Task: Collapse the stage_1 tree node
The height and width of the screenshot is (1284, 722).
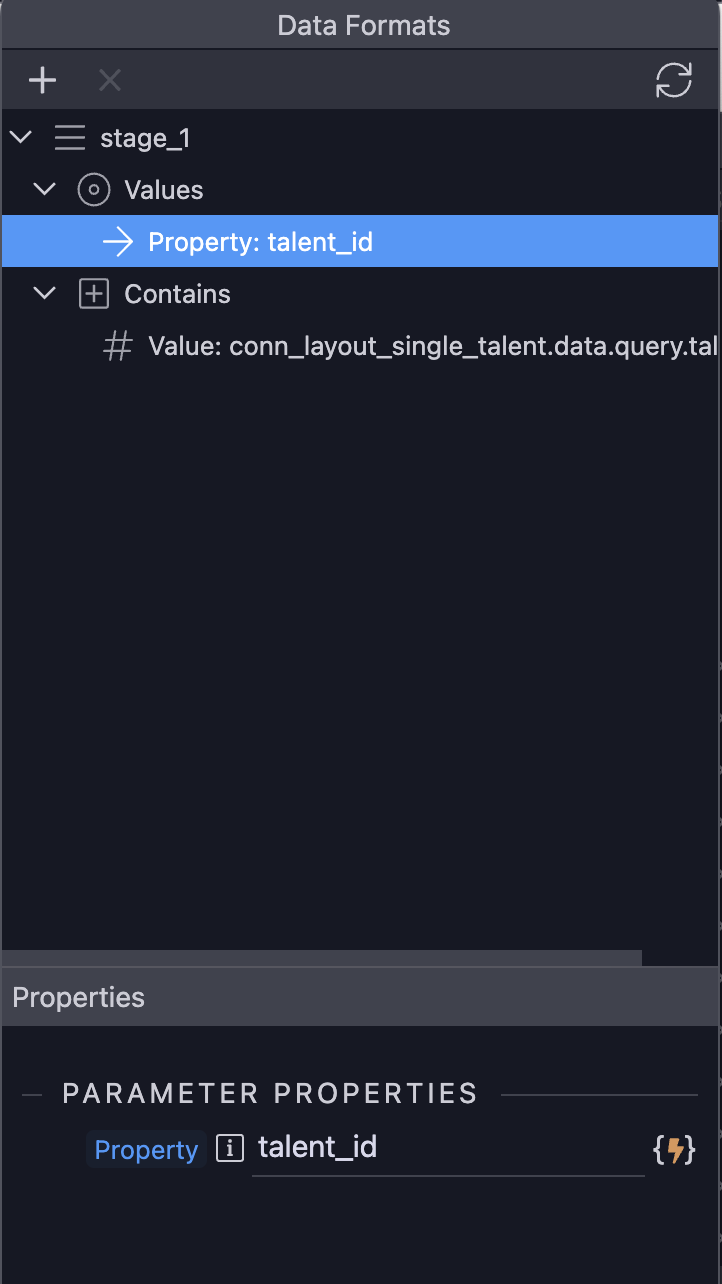Action: pyautogui.click(x=21, y=137)
